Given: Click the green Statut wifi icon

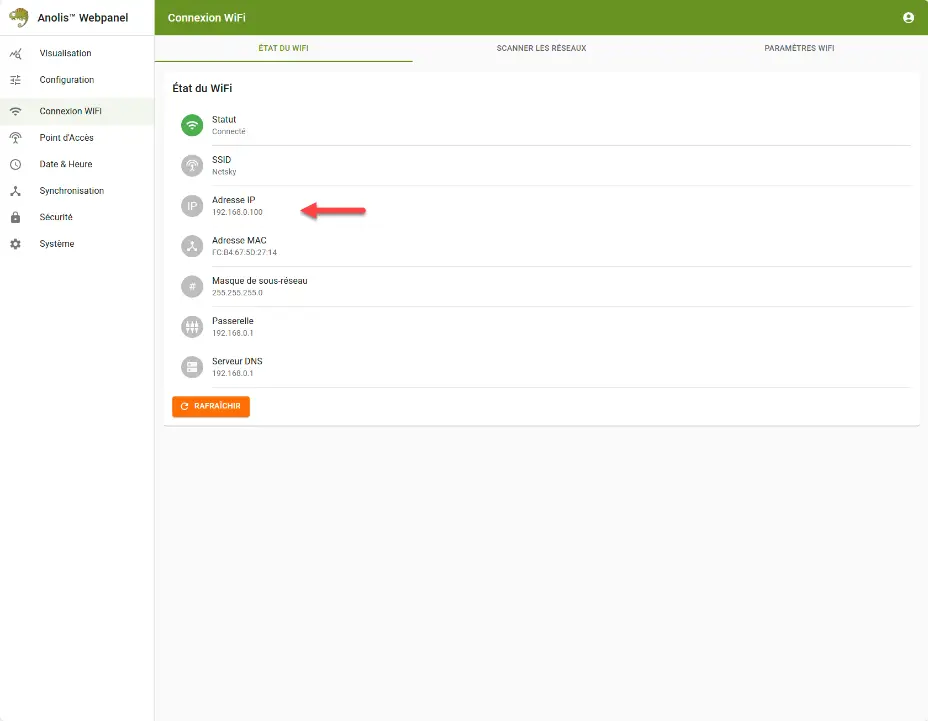Looking at the screenshot, I should coord(192,125).
